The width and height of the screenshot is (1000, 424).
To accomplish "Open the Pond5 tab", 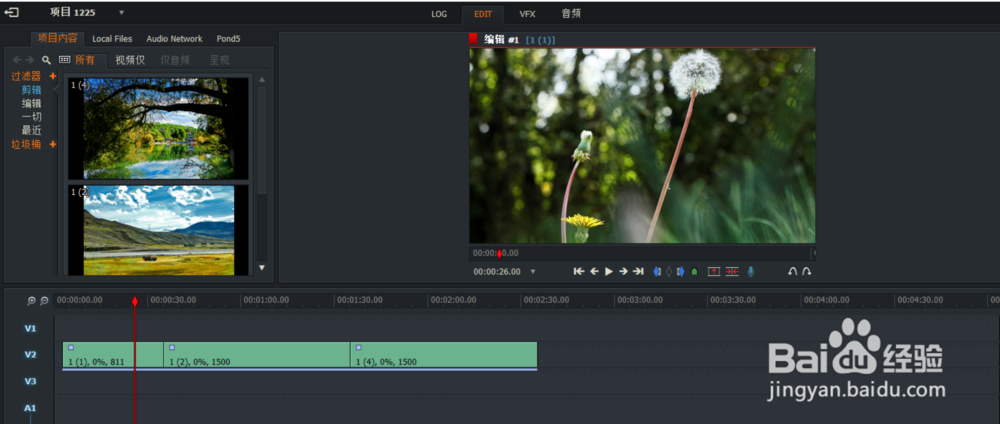I will point(228,39).
